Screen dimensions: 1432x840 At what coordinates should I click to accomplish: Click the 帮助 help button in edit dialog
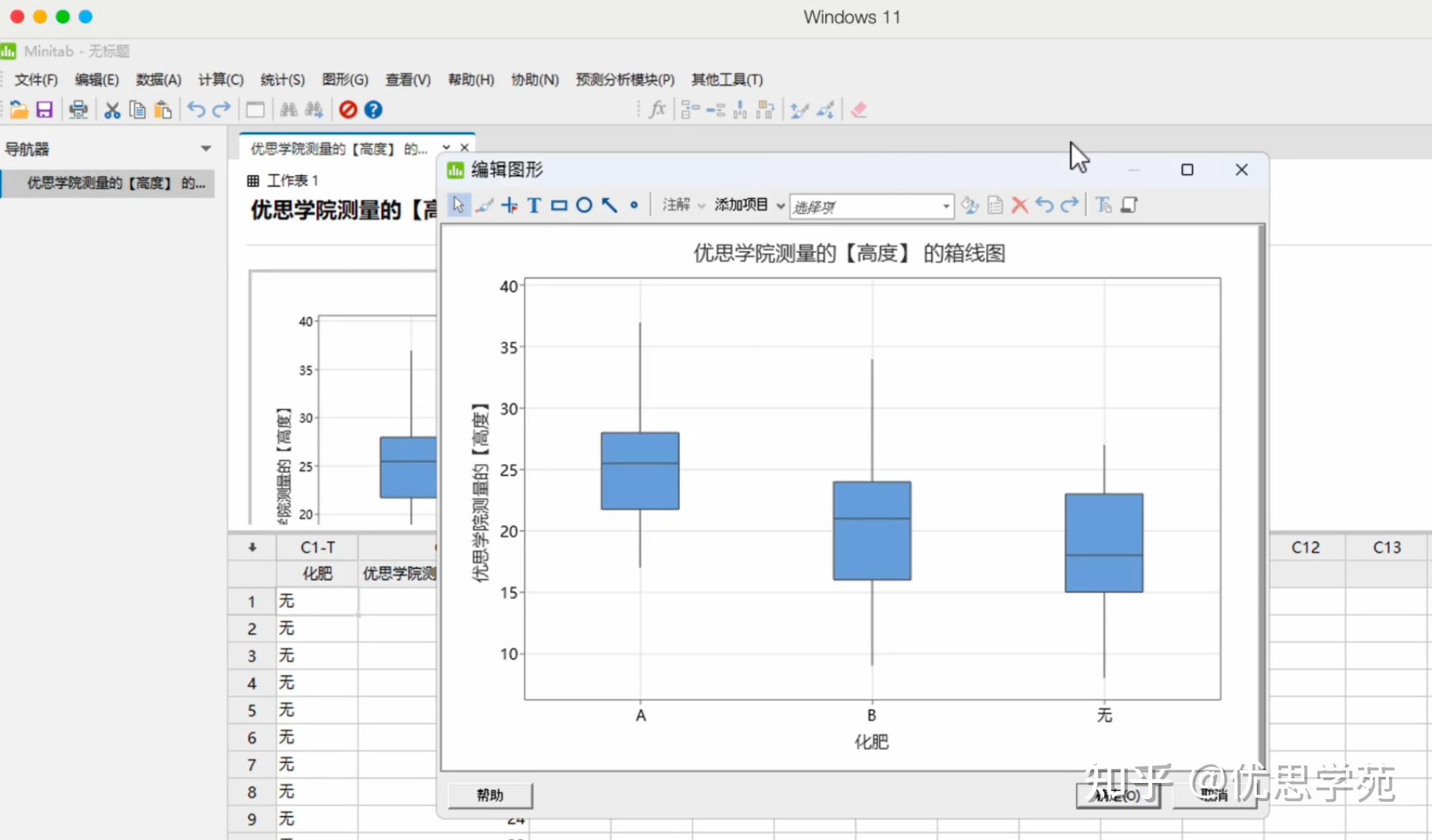click(x=489, y=795)
